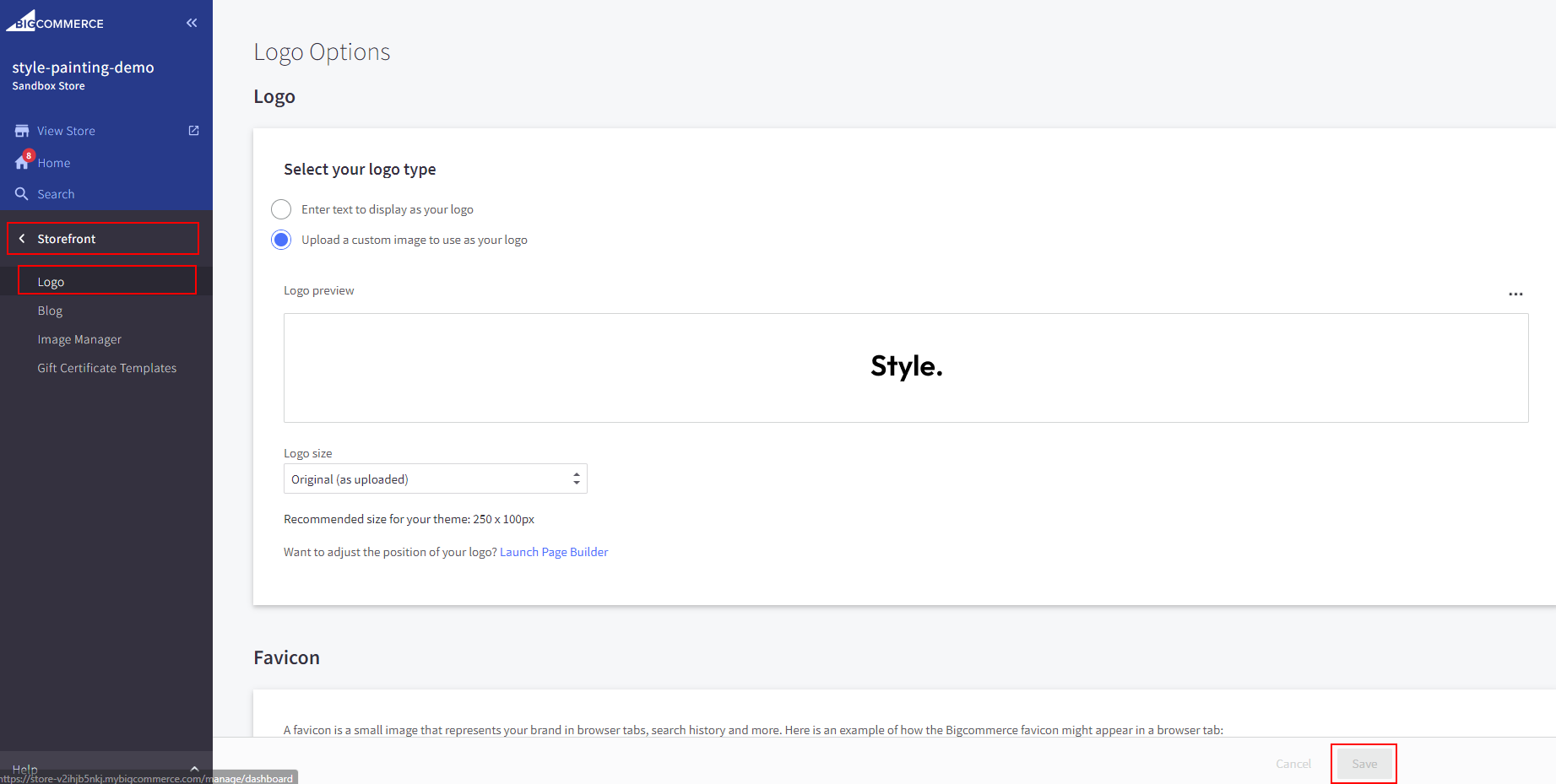Click the Search magnifier icon
Viewport: 1556px width, 784px height.
coord(22,194)
